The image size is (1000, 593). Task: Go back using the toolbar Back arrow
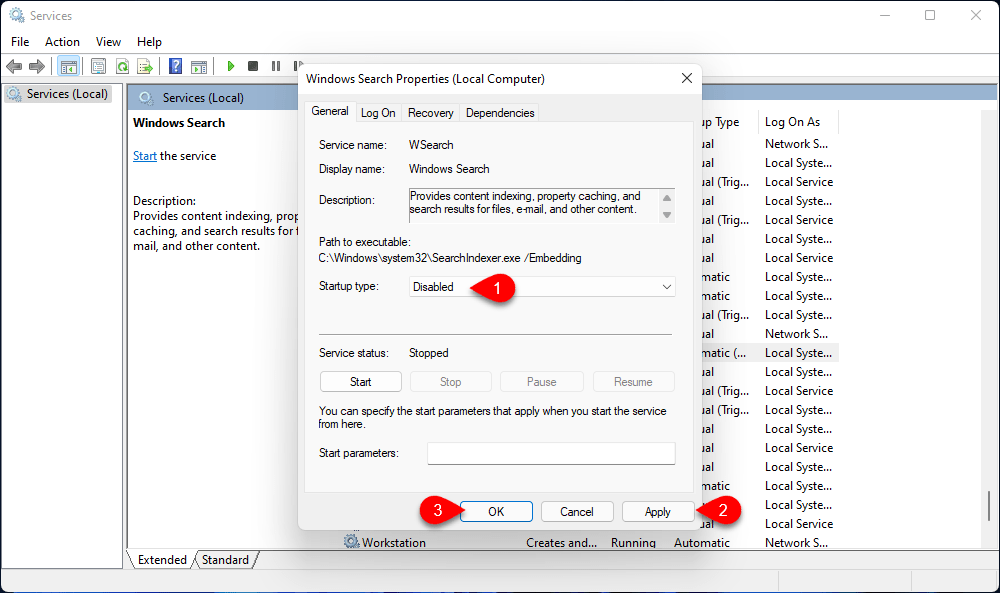tap(14, 66)
